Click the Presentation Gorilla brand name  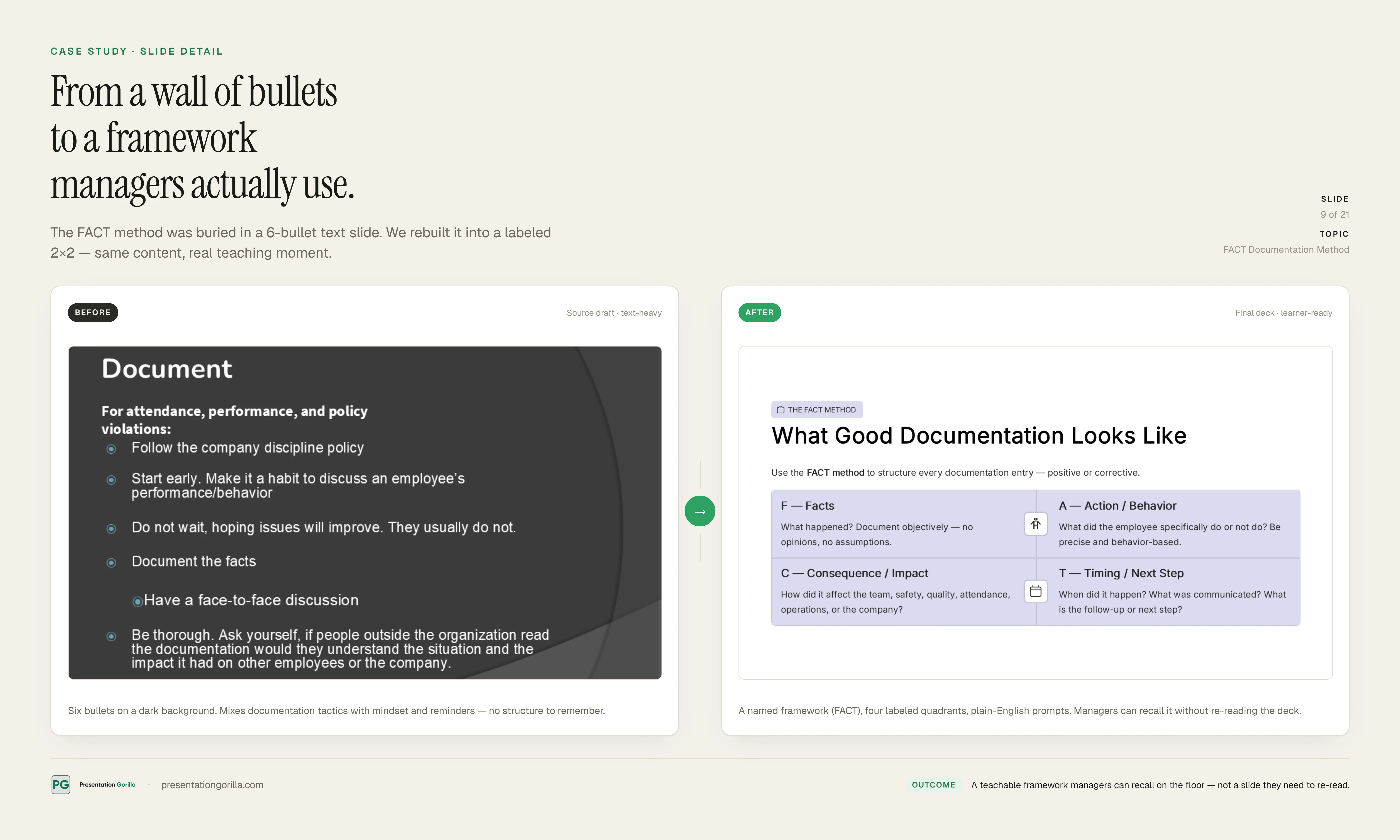point(108,784)
